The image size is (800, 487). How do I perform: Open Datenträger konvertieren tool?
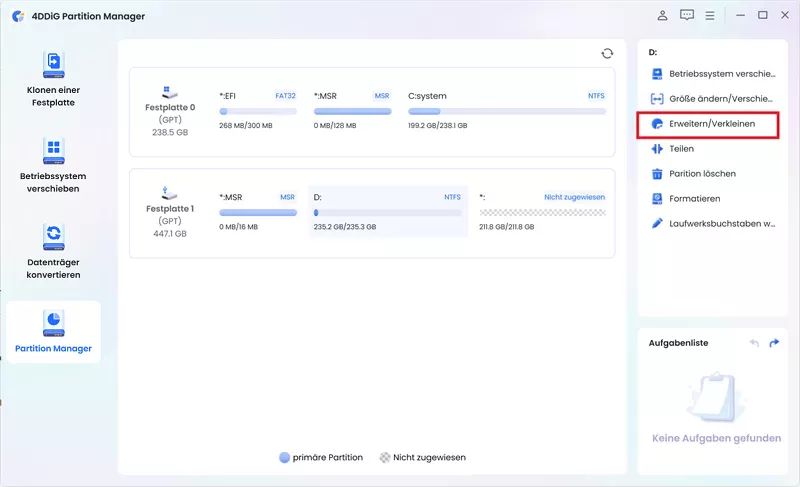tap(54, 251)
